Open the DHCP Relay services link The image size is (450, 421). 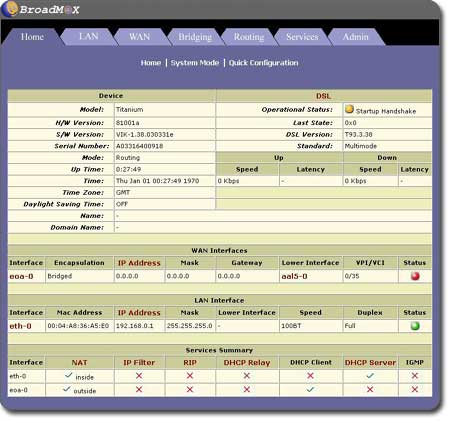click(x=247, y=362)
